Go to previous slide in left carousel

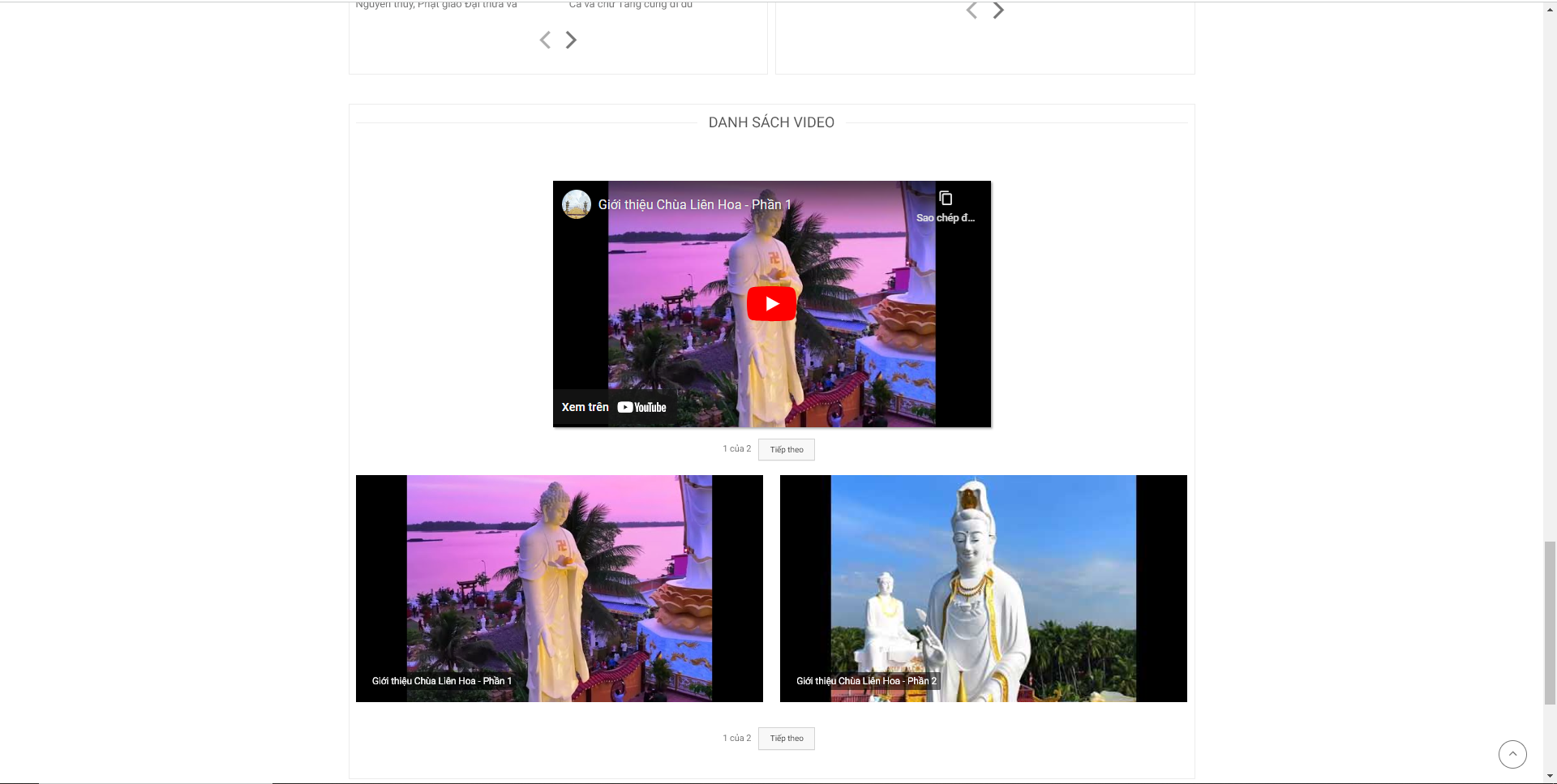(x=545, y=40)
